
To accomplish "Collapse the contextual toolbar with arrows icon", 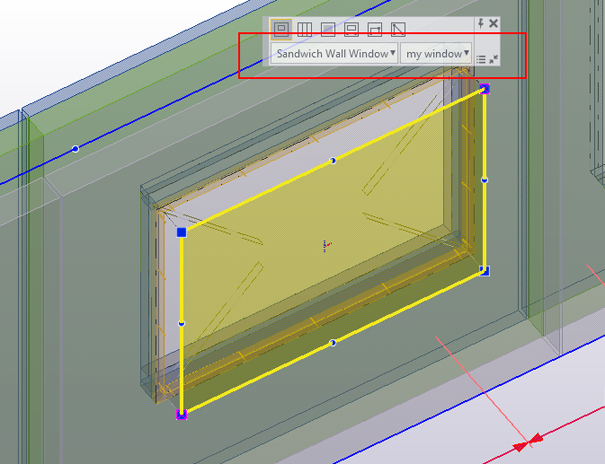I will click(493, 59).
